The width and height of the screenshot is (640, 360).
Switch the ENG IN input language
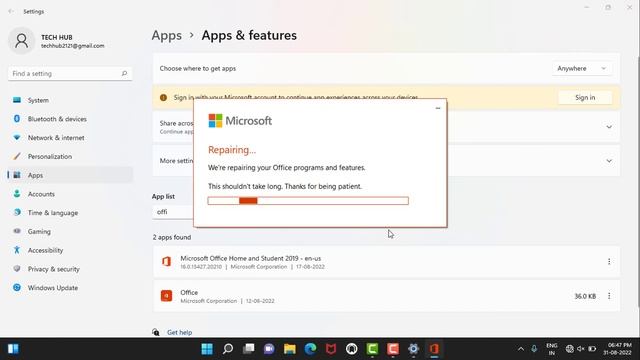click(551, 349)
